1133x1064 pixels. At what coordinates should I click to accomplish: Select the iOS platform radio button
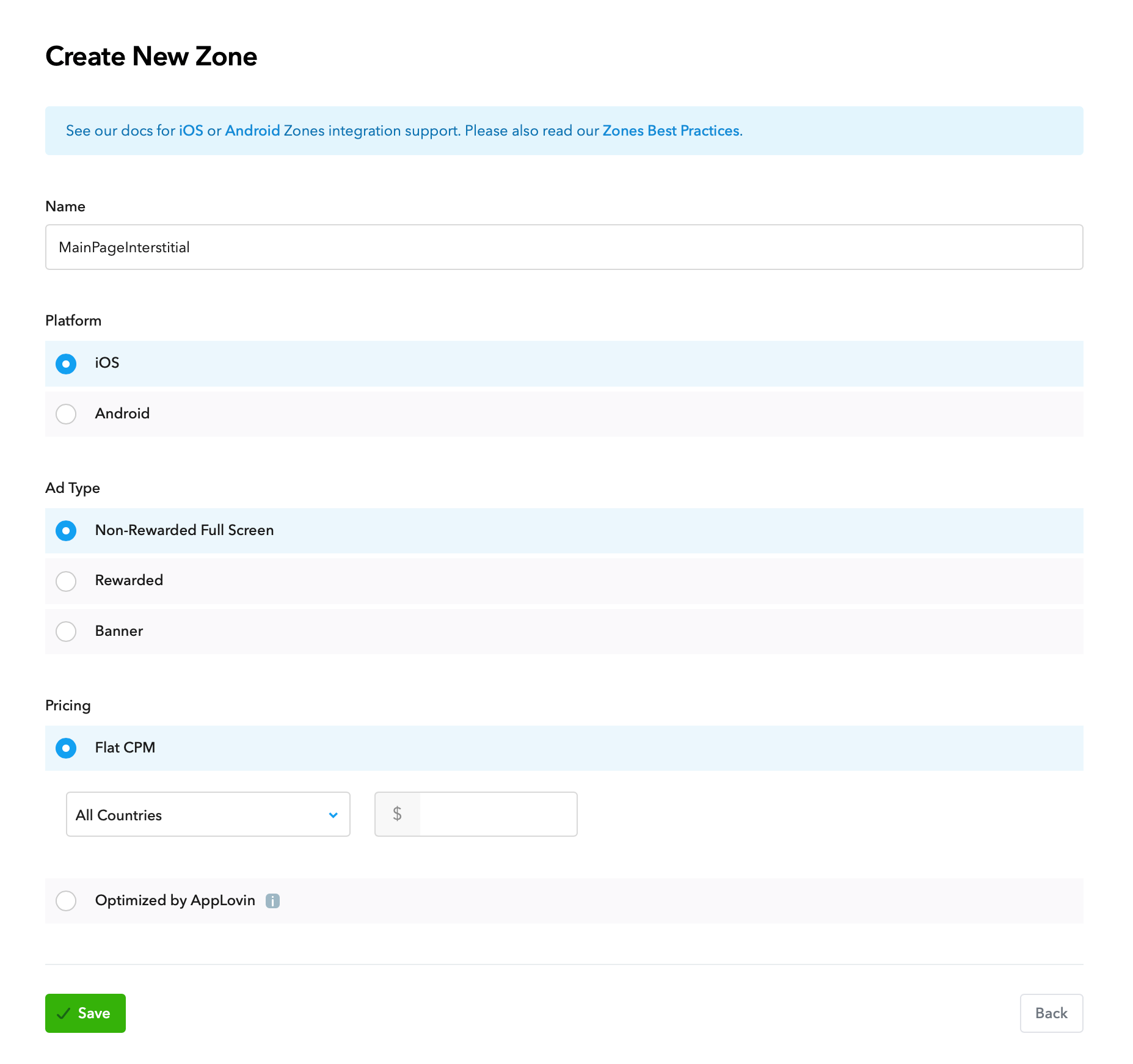(66, 364)
